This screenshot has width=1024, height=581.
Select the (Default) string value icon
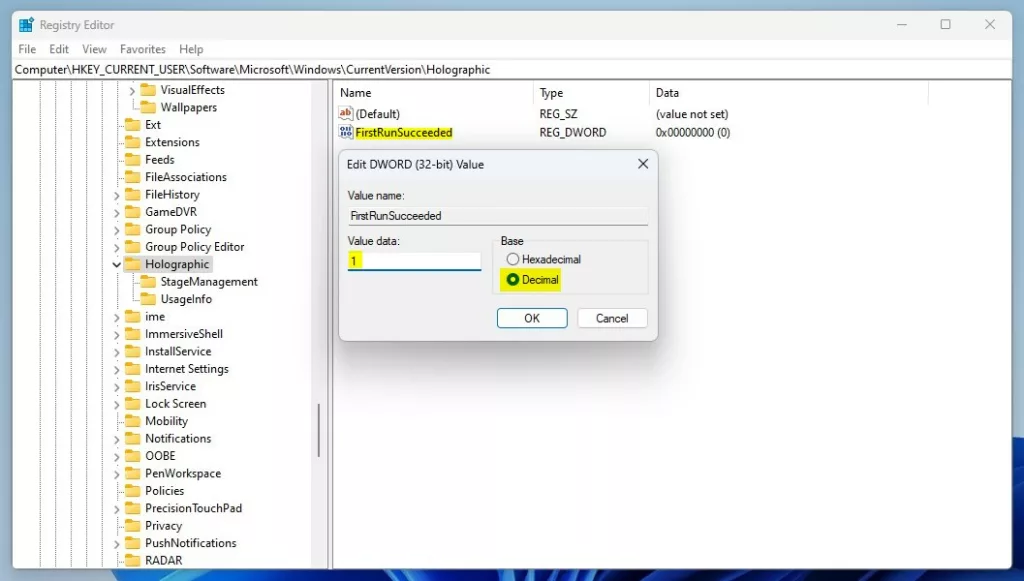345,114
